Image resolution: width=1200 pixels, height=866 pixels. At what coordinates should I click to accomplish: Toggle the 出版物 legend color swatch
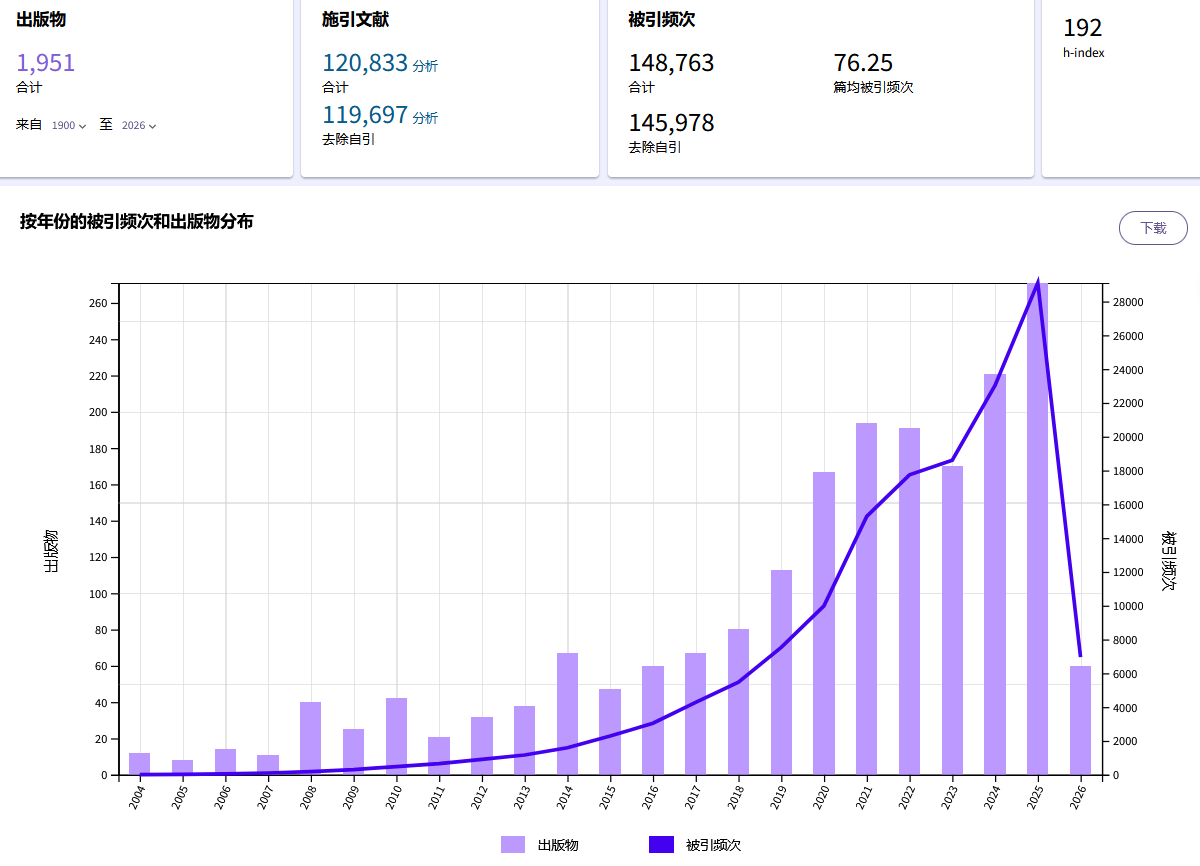click(513, 845)
